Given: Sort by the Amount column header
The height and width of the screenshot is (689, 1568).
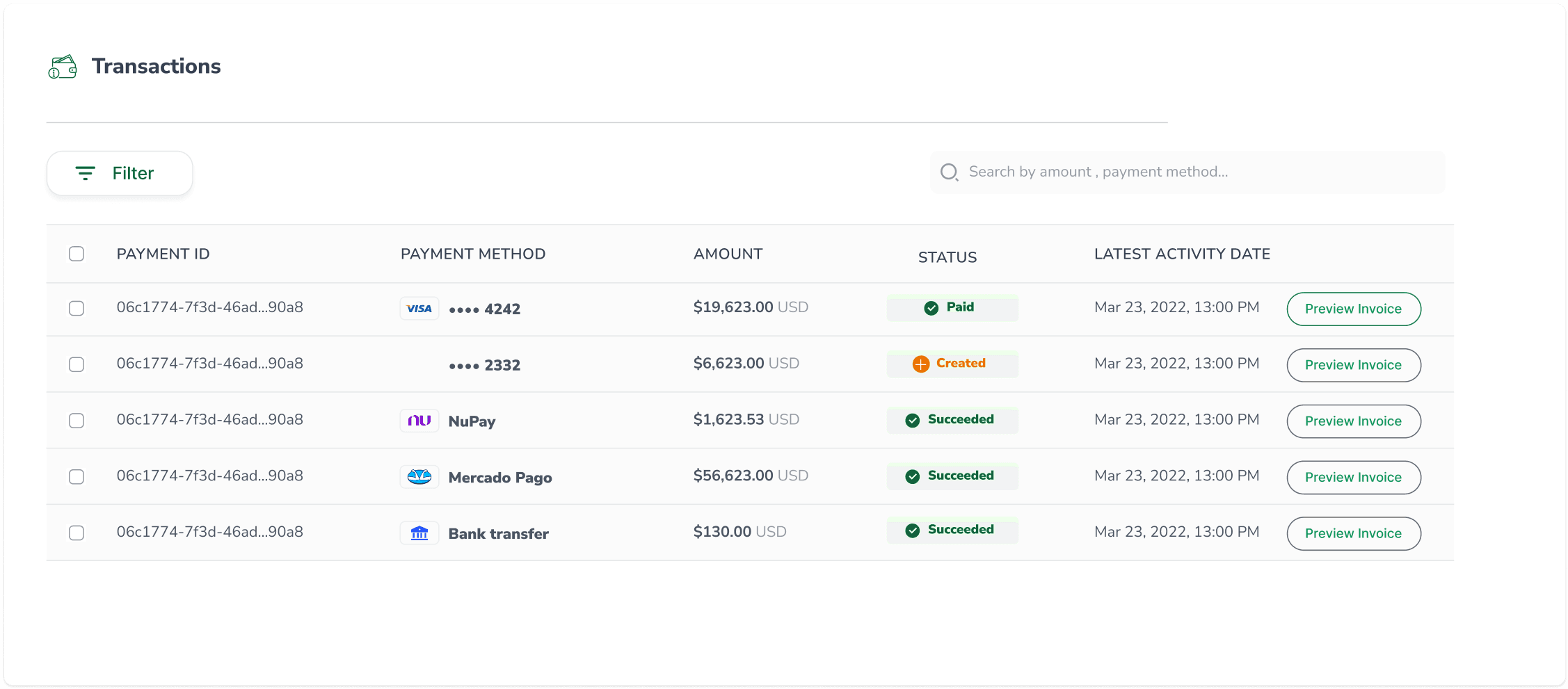Looking at the screenshot, I should tap(728, 254).
